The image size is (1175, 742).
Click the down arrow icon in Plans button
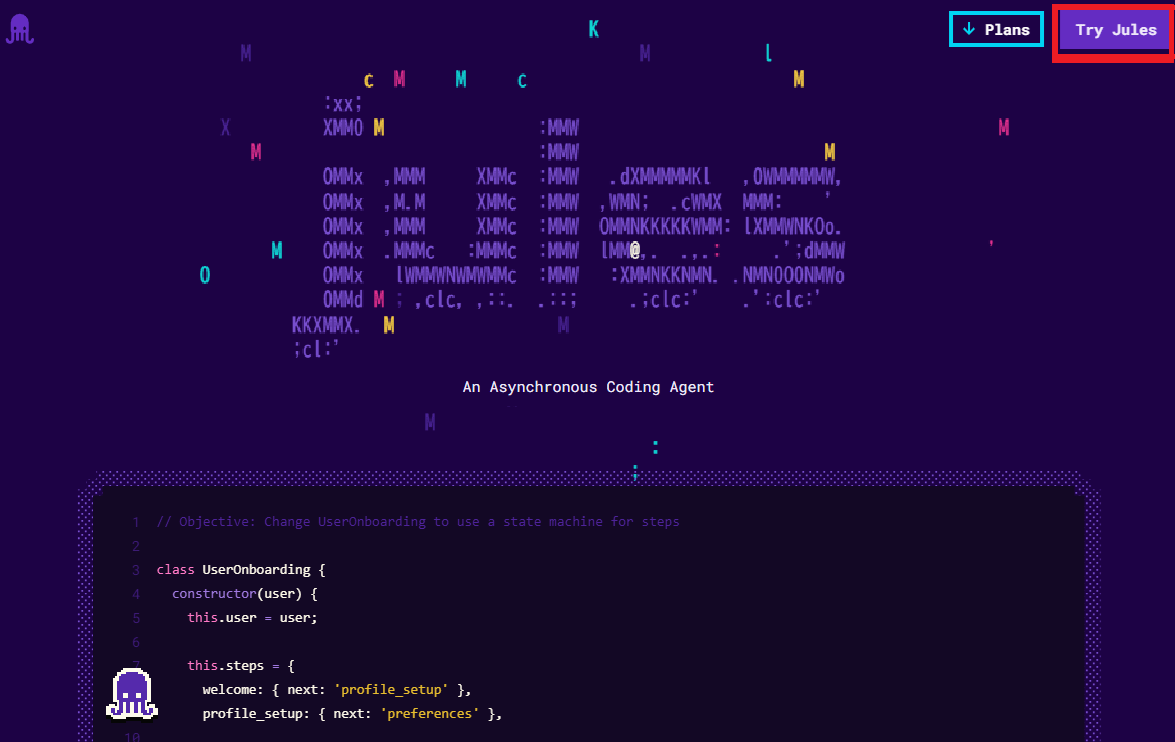(x=968, y=29)
